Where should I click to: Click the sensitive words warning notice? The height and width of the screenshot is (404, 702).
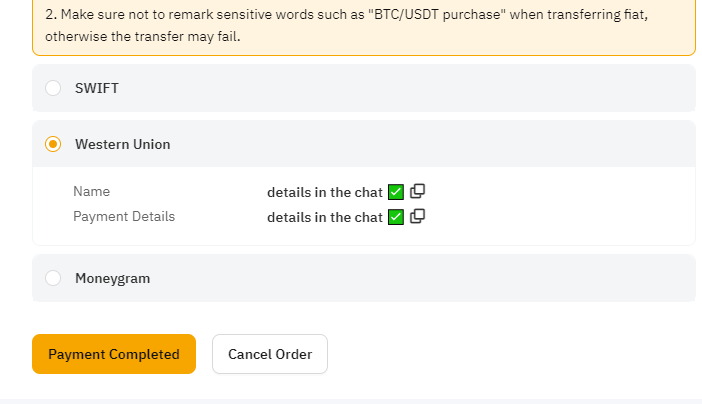click(364, 25)
